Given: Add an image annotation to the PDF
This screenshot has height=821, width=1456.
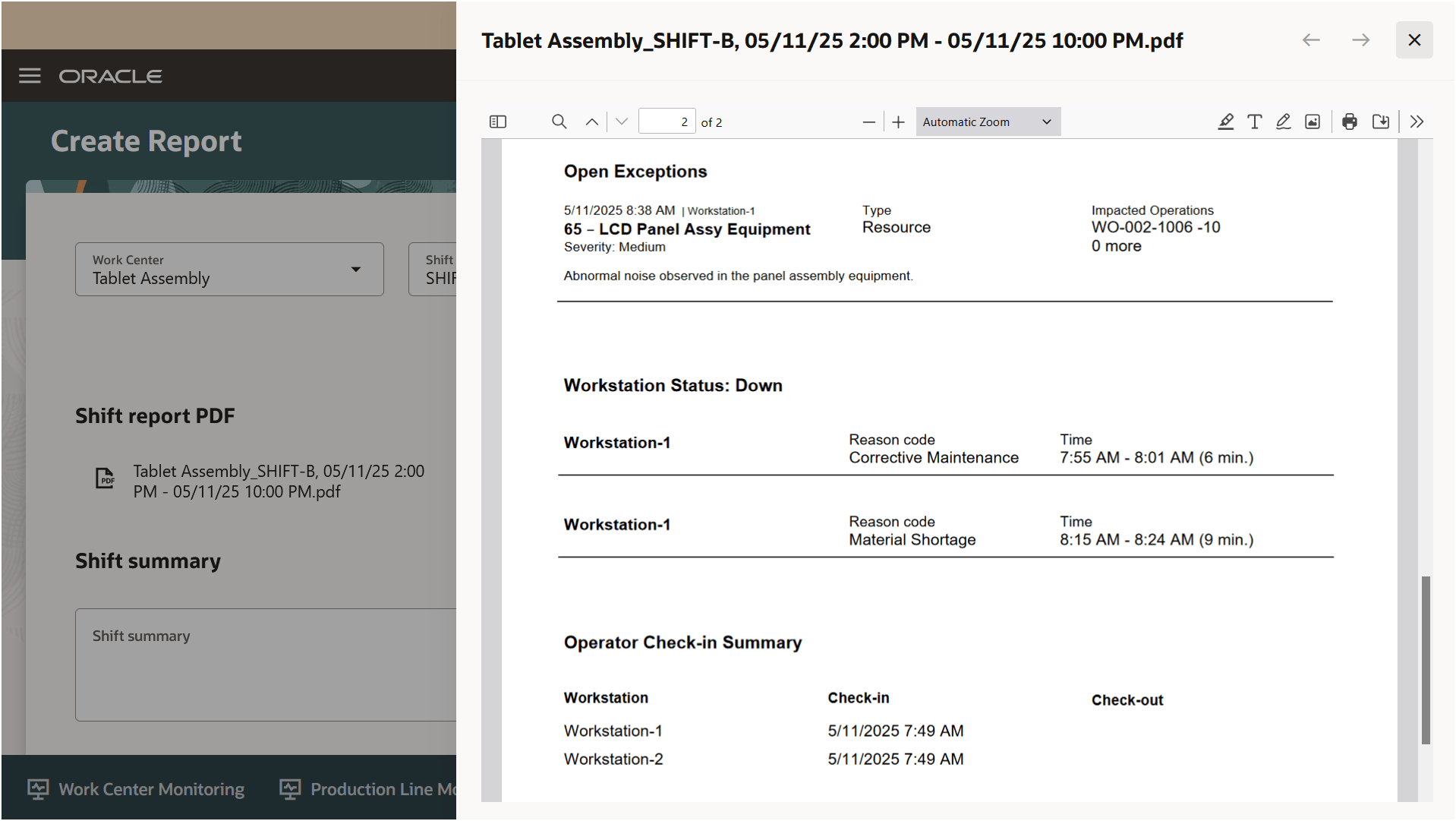Looking at the screenshot, I should 1313,122.
